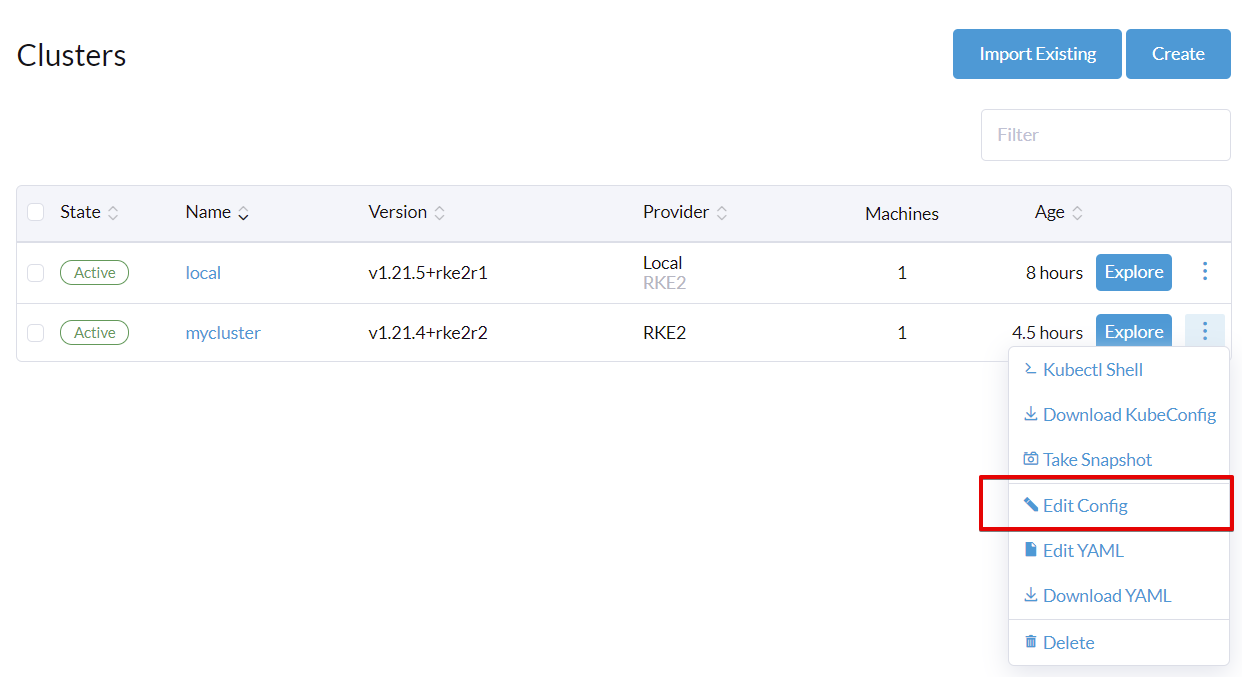
Task: Open the mycluster name link
Action: coord(223,333)
